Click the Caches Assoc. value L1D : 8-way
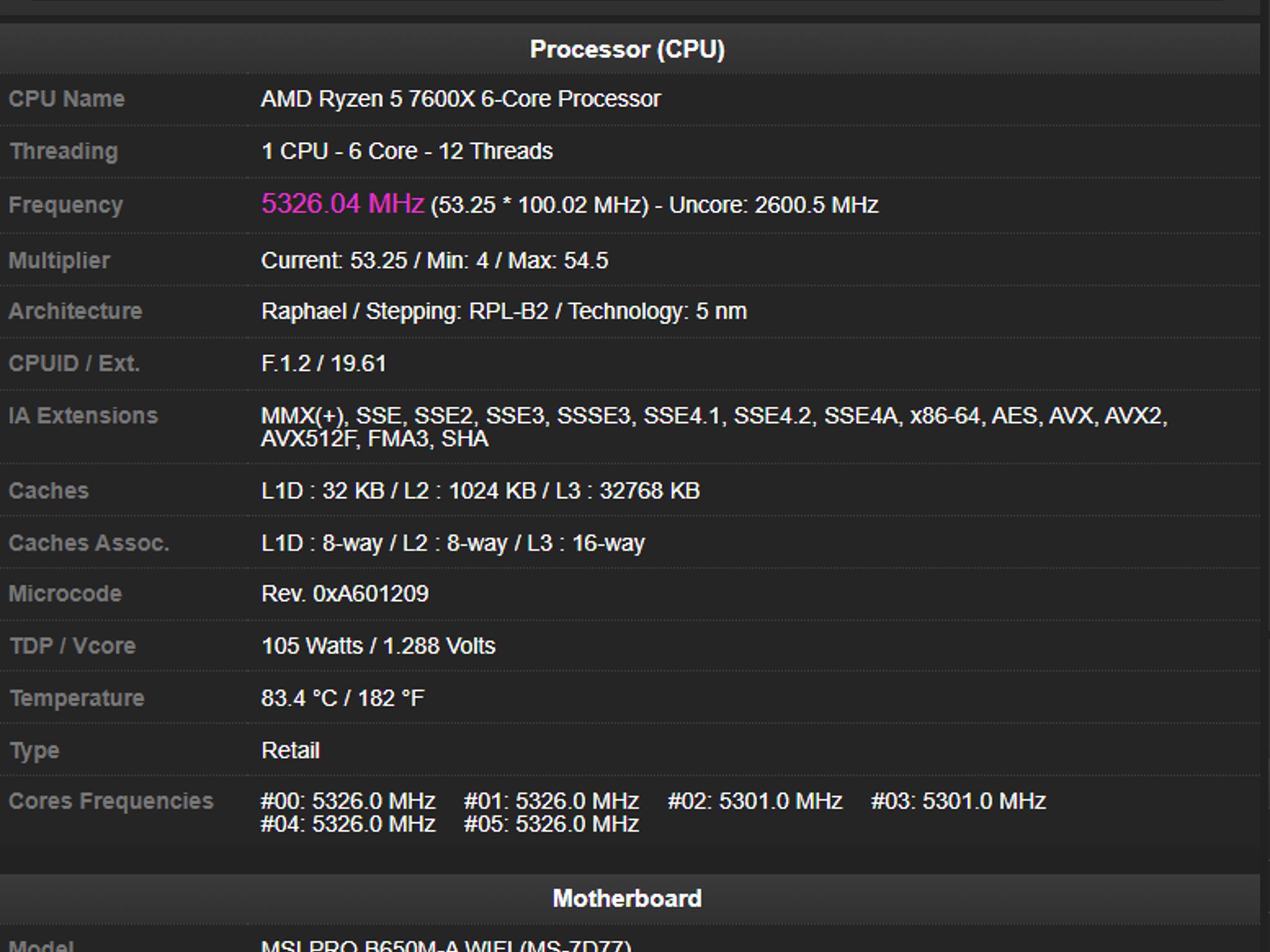 pyautogui.click(x=321, y=543)
